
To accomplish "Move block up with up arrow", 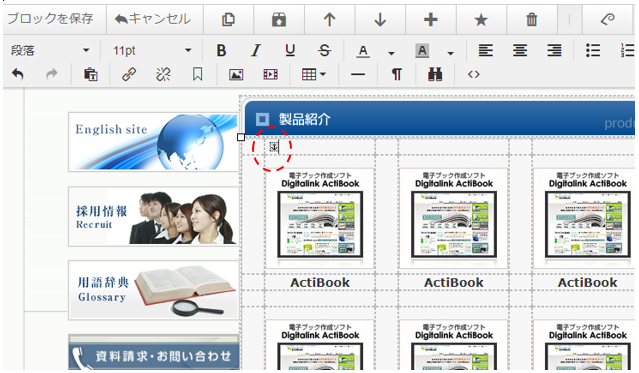I will pyautogui.click(x=329, y=19).
